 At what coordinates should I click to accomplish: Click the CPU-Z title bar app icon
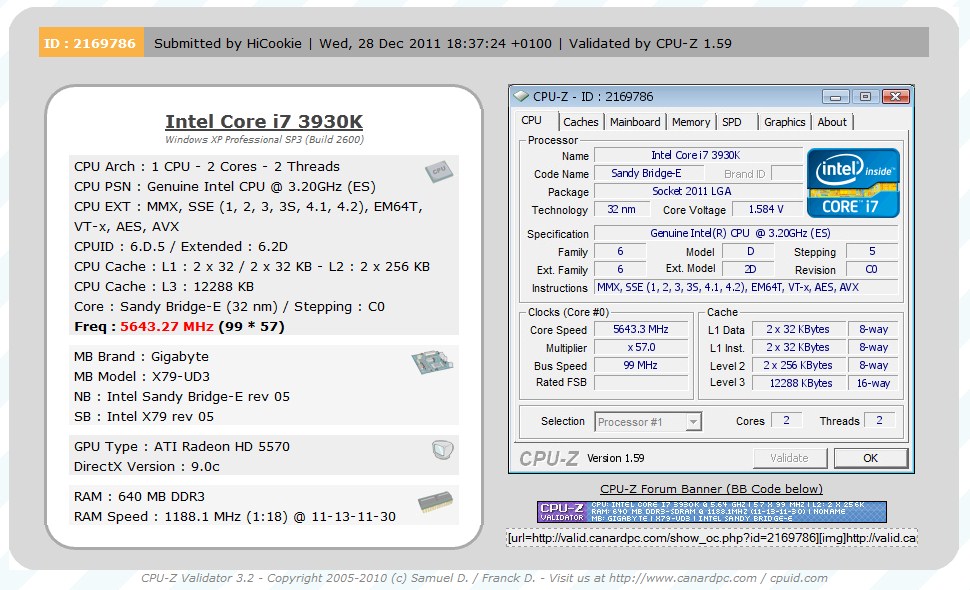521,97
